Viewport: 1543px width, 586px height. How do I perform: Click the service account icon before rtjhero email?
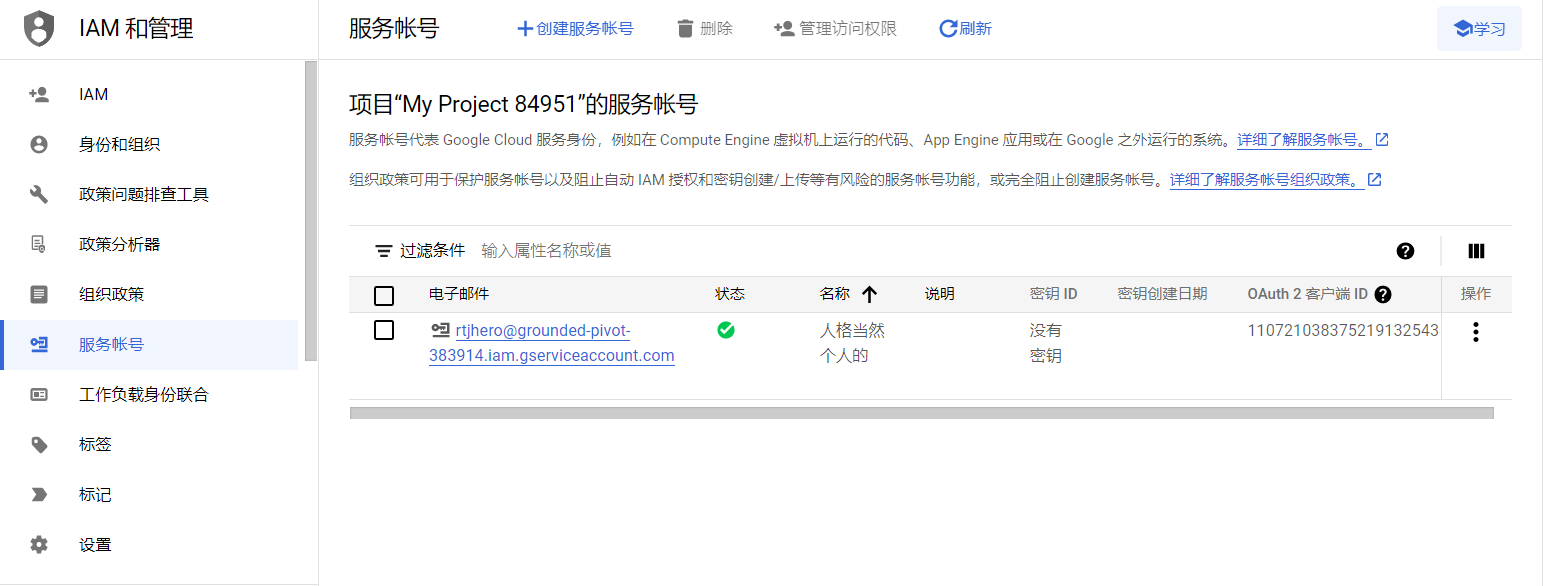pyautogui.click(x=440, y=330)
